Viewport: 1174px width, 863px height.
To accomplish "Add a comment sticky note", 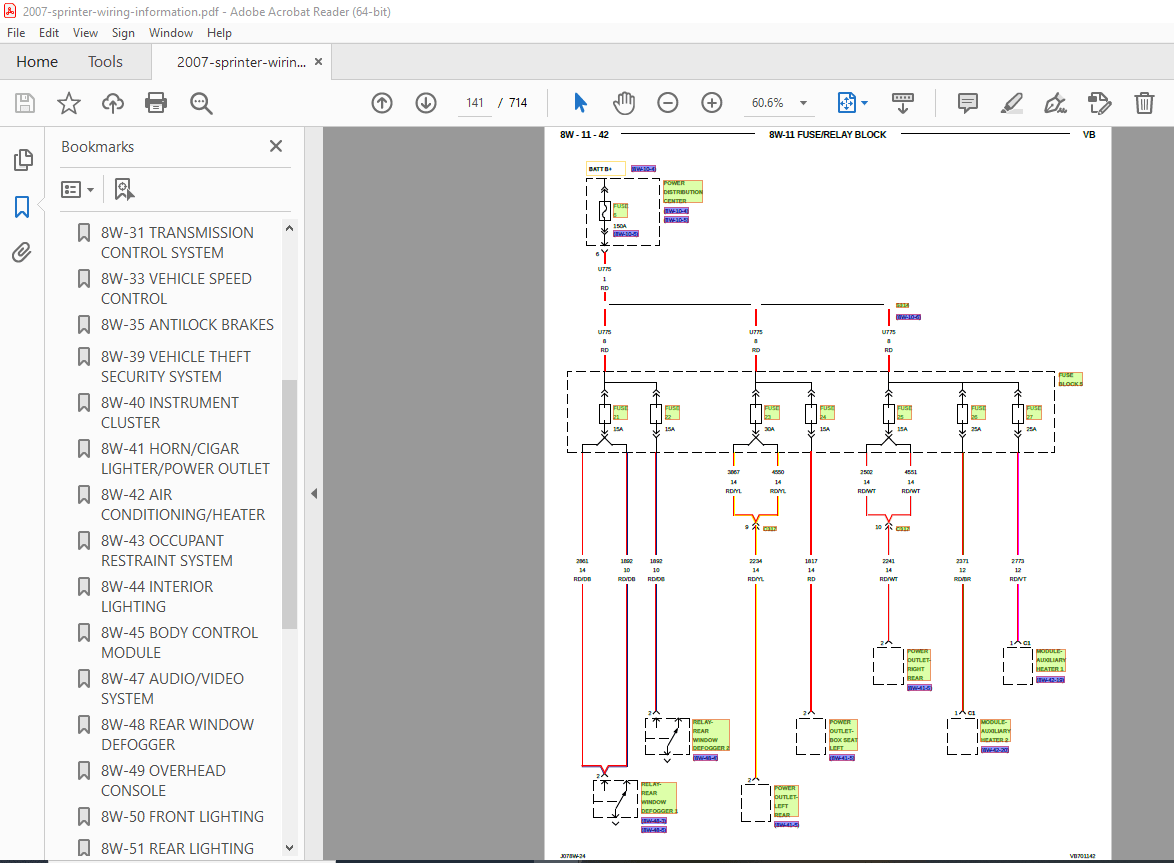I will 967,103.
